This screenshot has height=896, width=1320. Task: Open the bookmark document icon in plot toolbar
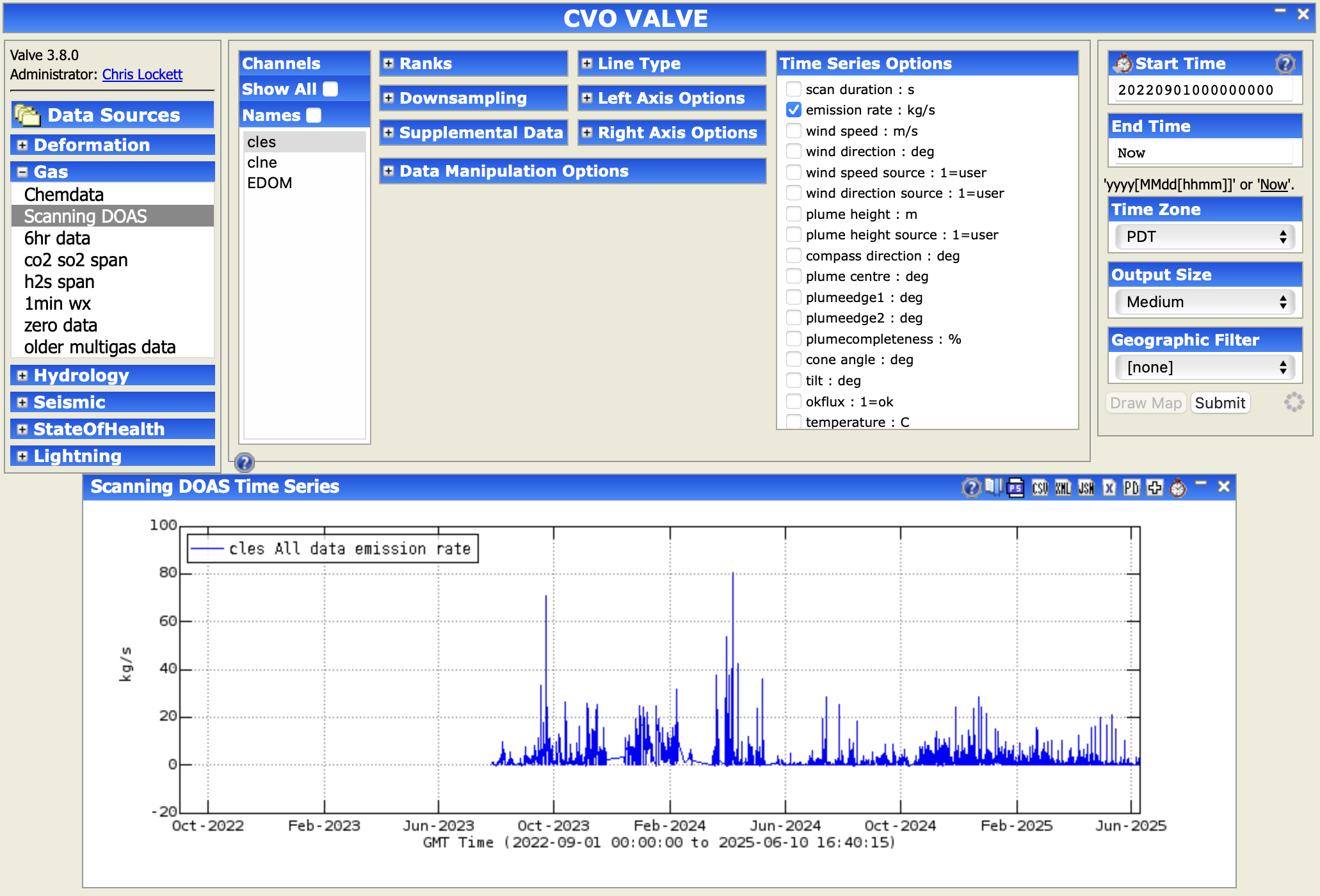click(993, 488)
